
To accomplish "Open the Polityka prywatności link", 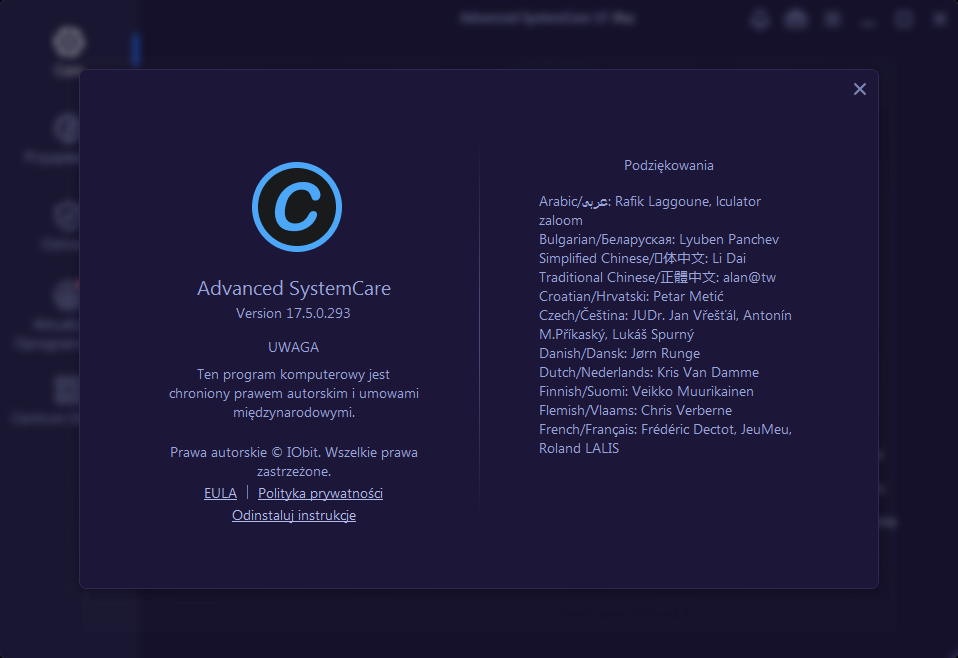I will point(320,493).
